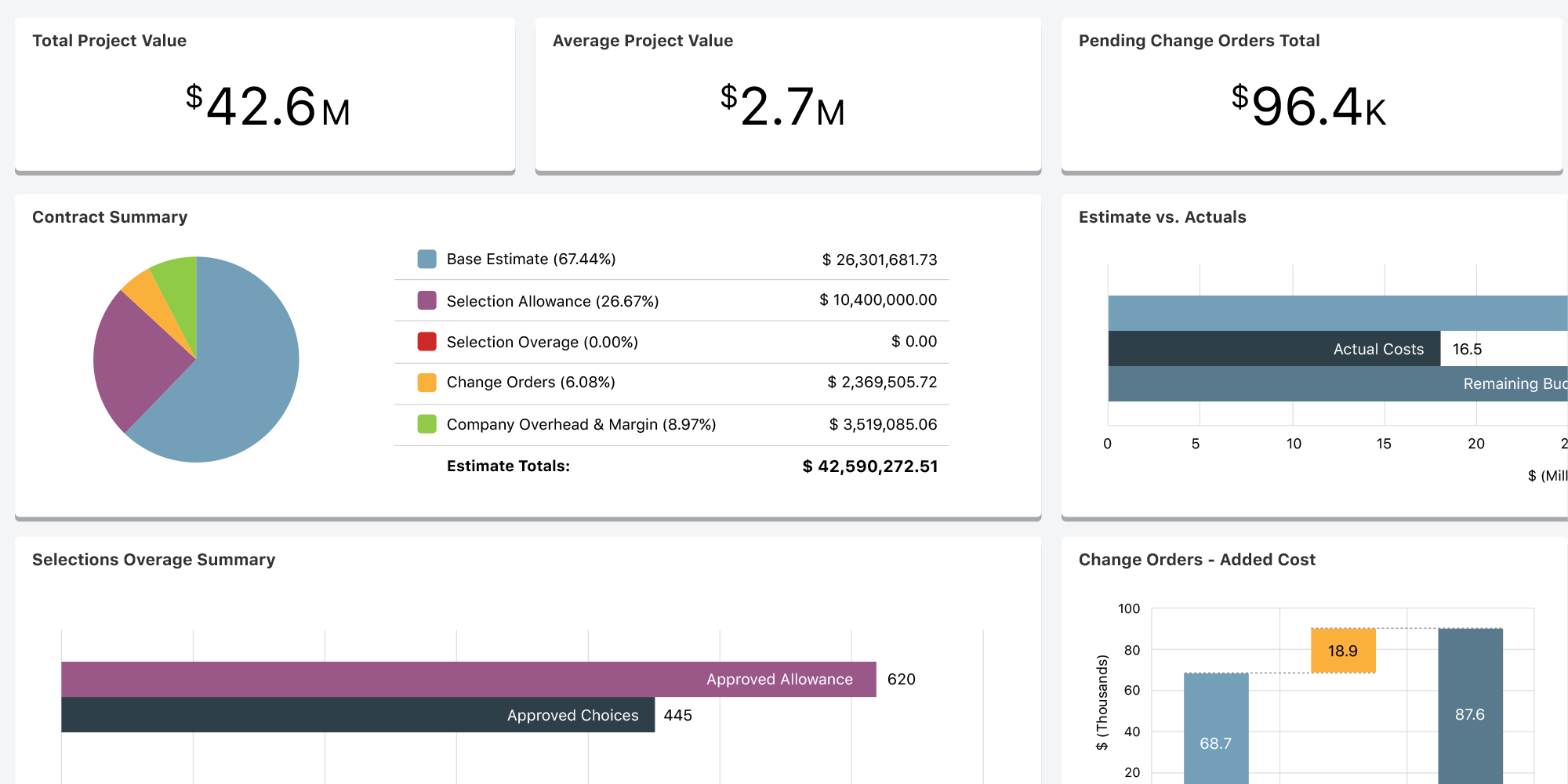Click the Base Estimate legend swatch
This screenshot has height=784, width=1568.
pos(424,259)
